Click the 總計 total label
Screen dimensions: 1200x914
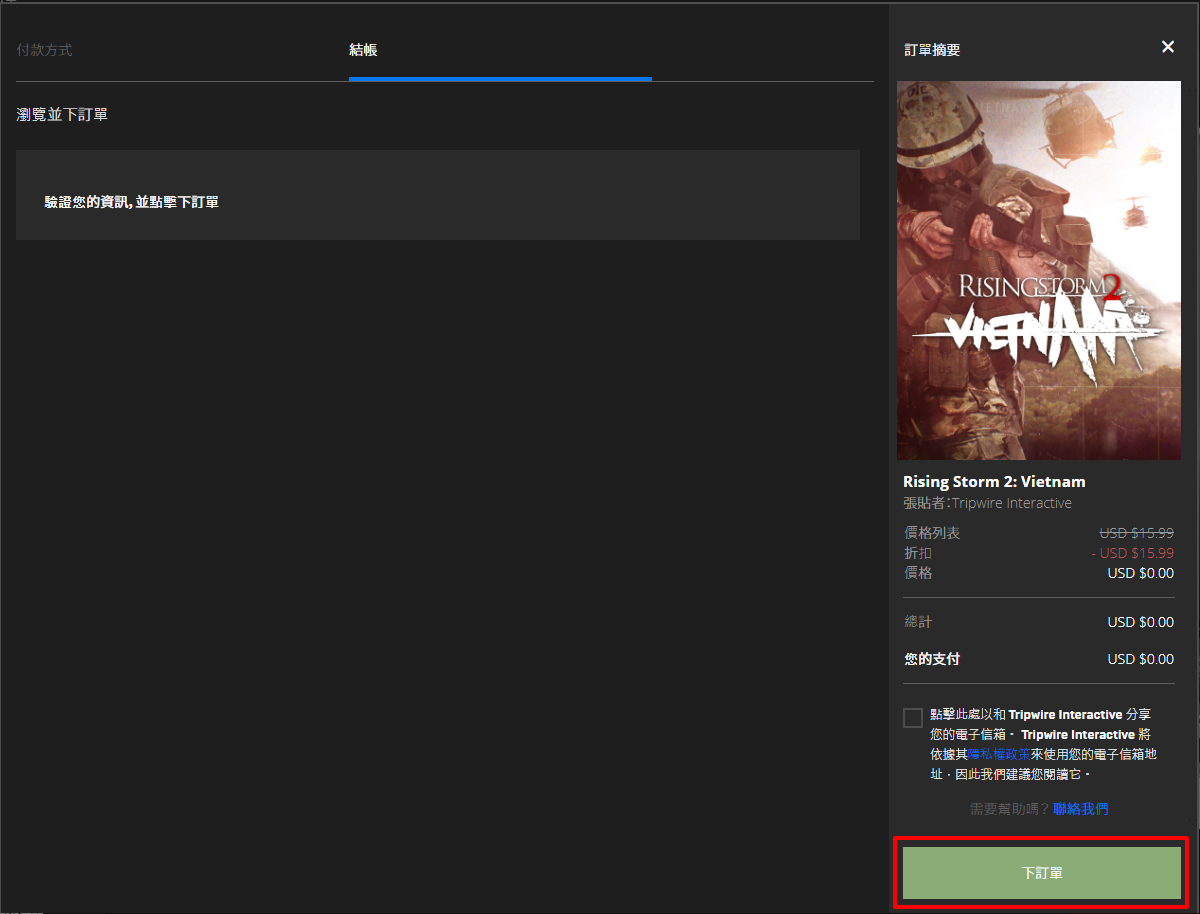918,622
